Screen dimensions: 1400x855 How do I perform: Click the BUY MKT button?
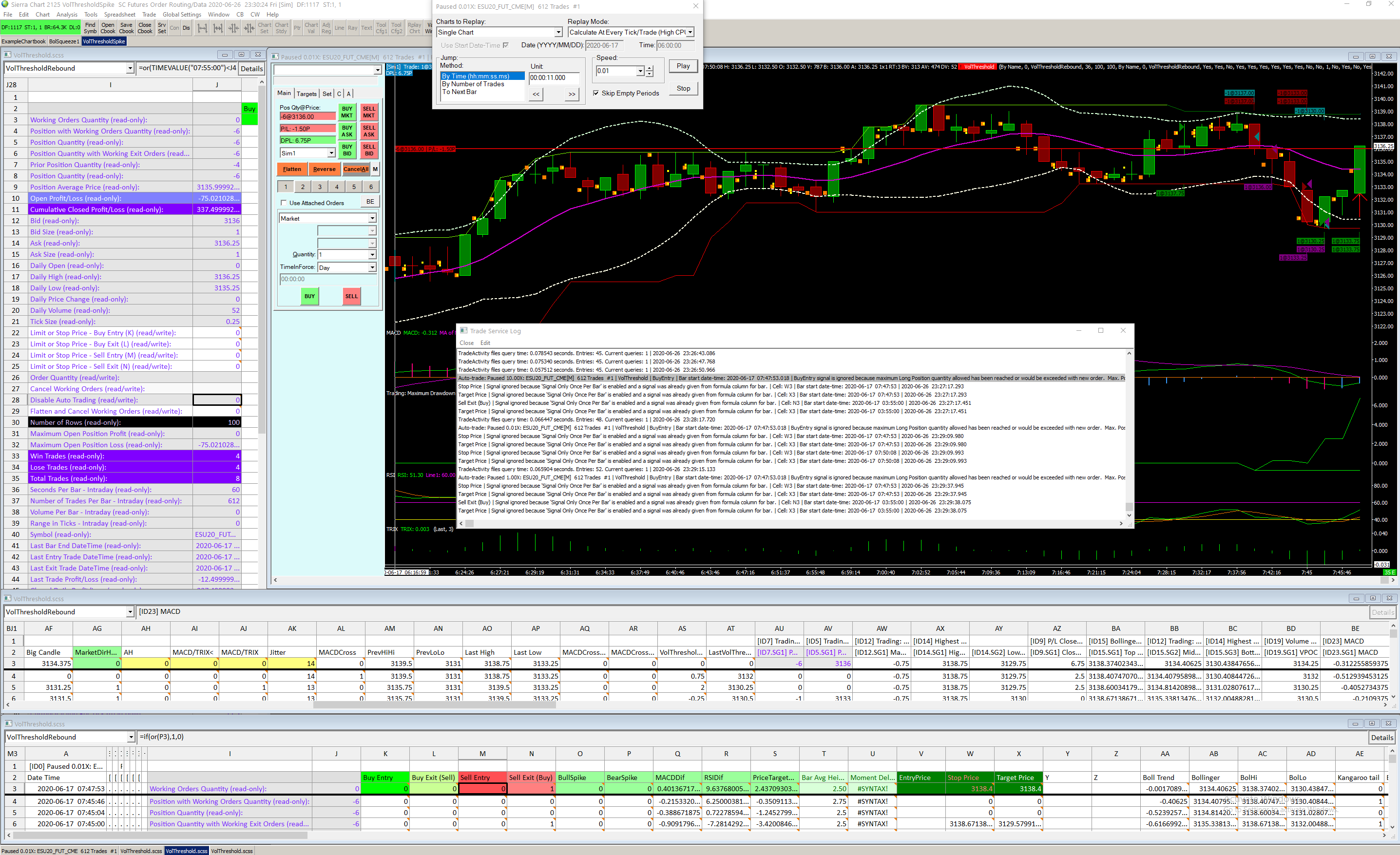click(346, 112)
